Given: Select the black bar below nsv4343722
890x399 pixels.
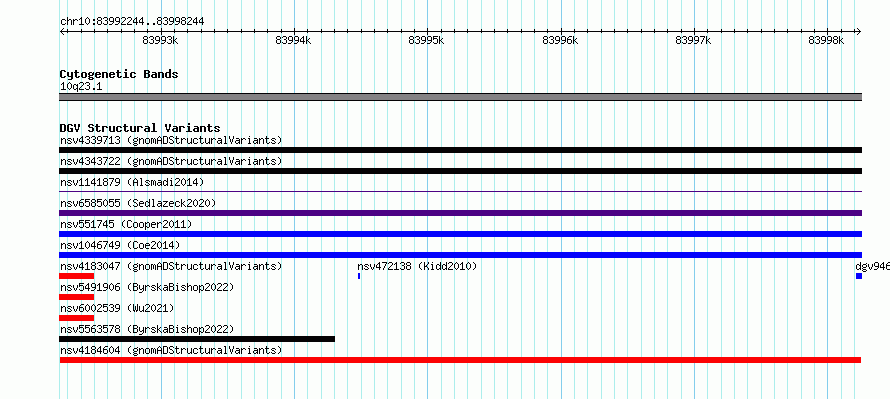Looking at the screenshot, I should pyautogui.click(x=460, y=171).
